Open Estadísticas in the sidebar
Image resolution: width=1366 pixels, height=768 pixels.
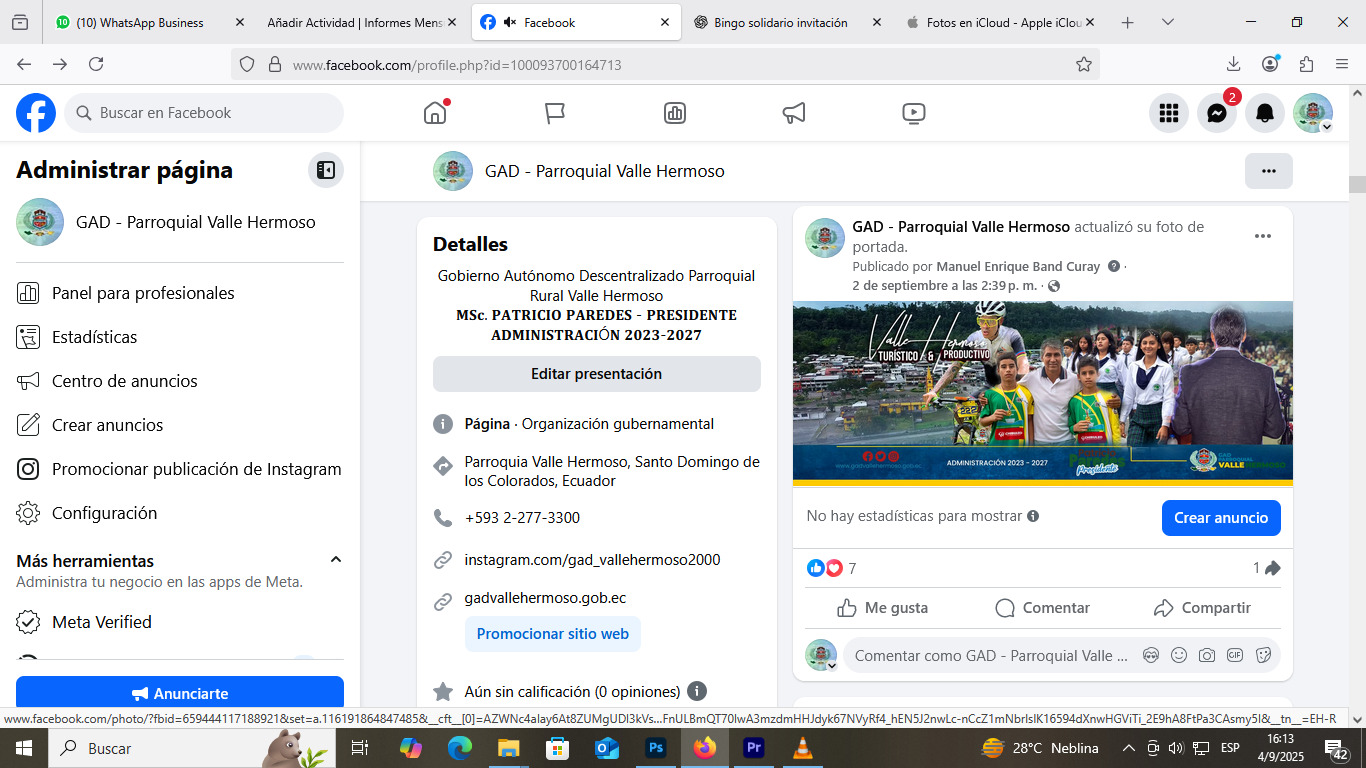(x=94, y=337)
